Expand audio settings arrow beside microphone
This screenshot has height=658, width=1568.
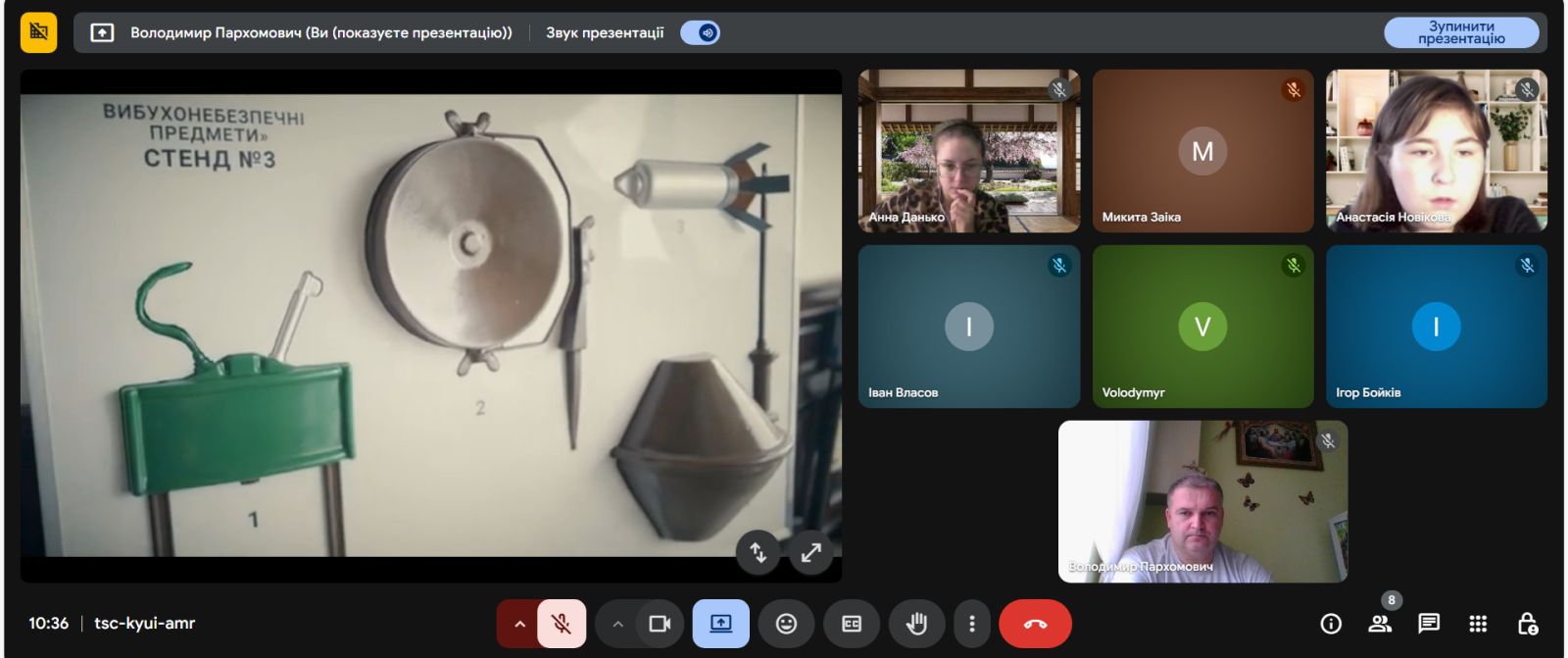pos(518,624)
